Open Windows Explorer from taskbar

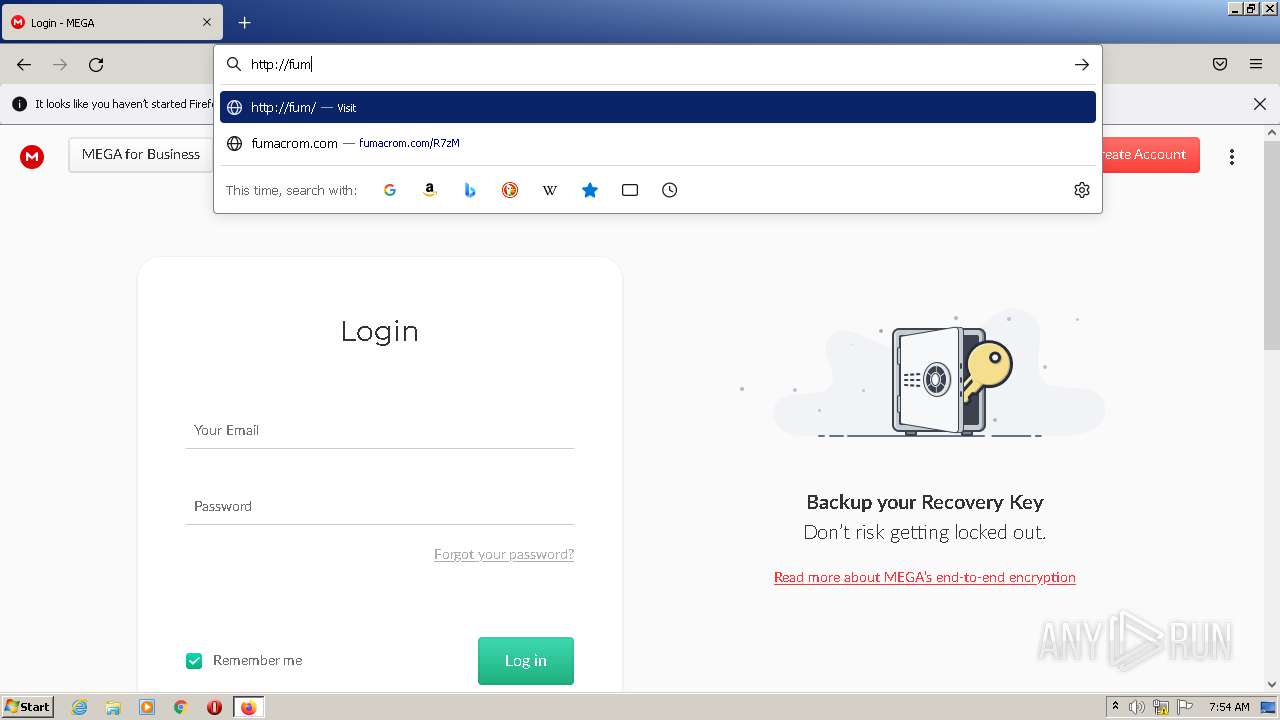tap(113, 707)
